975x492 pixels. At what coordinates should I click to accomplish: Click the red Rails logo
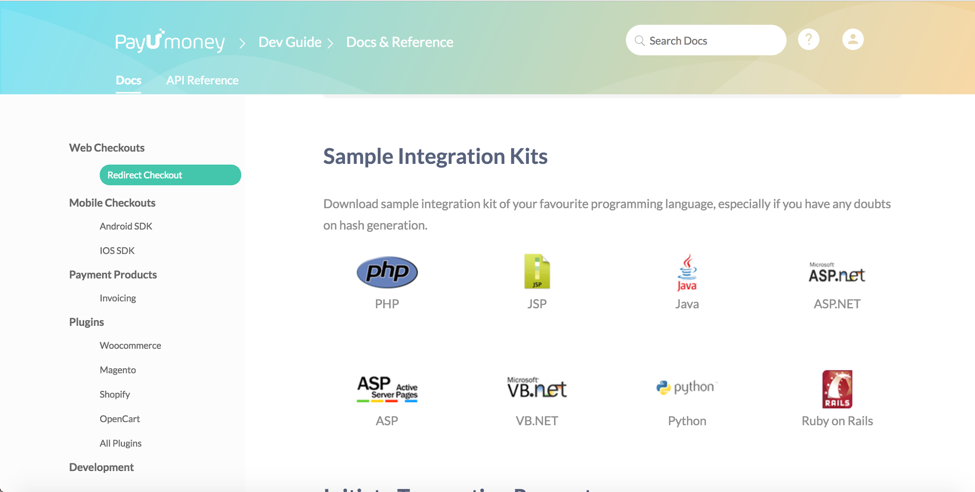[x=837, y=389]
